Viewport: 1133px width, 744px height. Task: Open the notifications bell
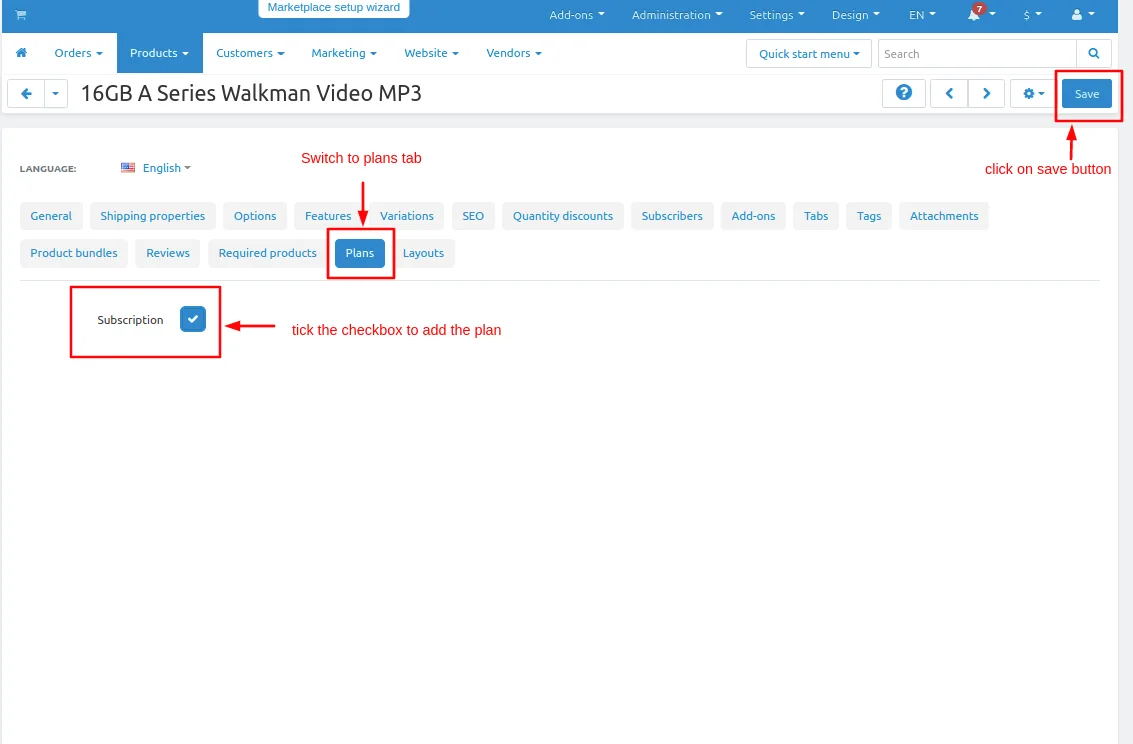coord(974,14)
